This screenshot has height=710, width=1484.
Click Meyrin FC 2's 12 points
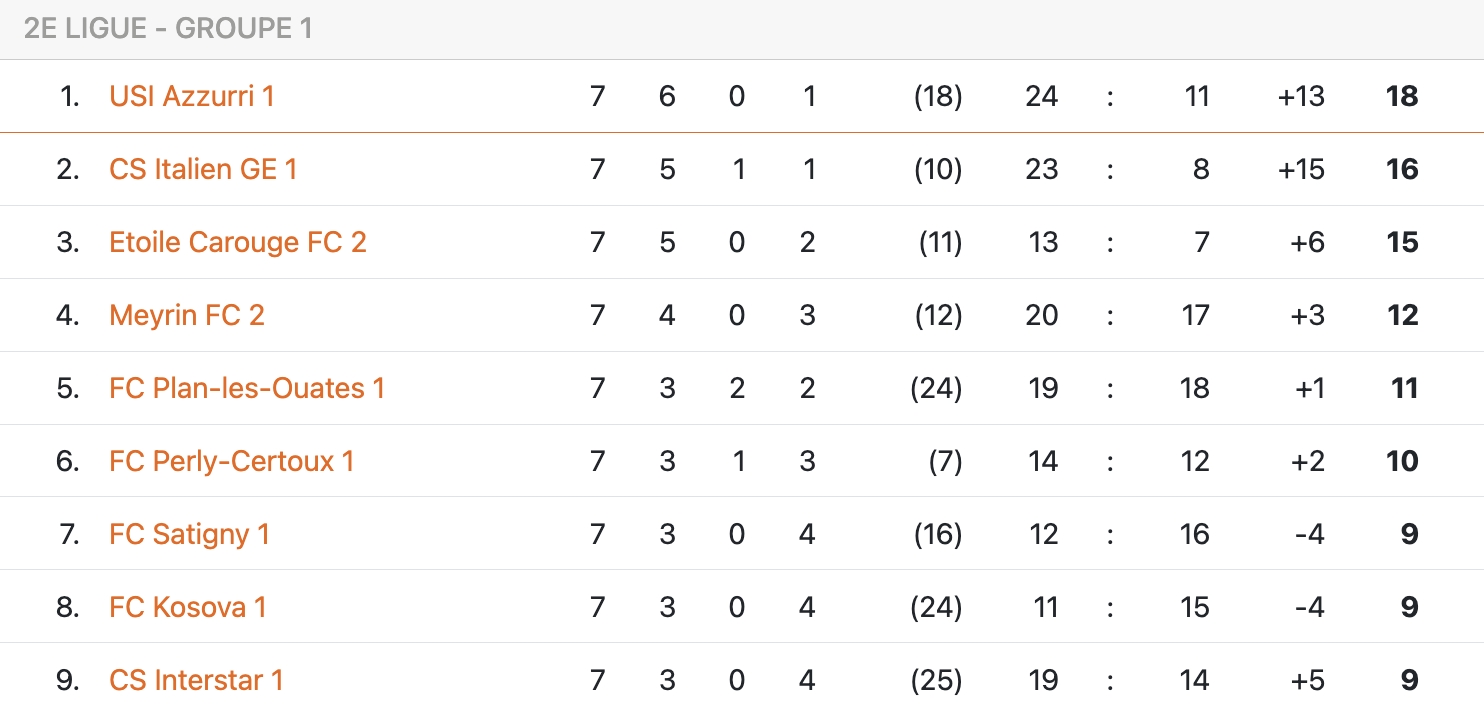(1402, 315)
